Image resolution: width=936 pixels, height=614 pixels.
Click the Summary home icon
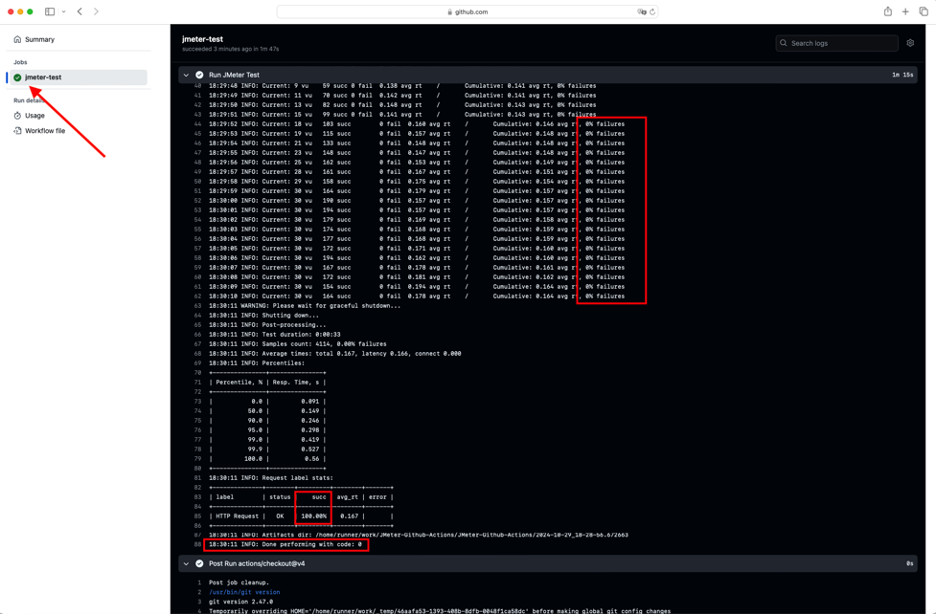(17, 39)
